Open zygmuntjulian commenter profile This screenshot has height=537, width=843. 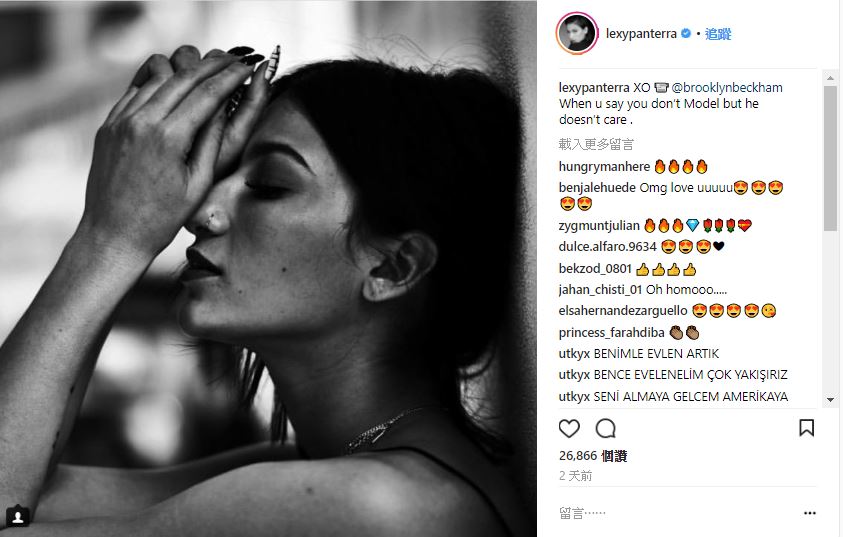[599, 226]
